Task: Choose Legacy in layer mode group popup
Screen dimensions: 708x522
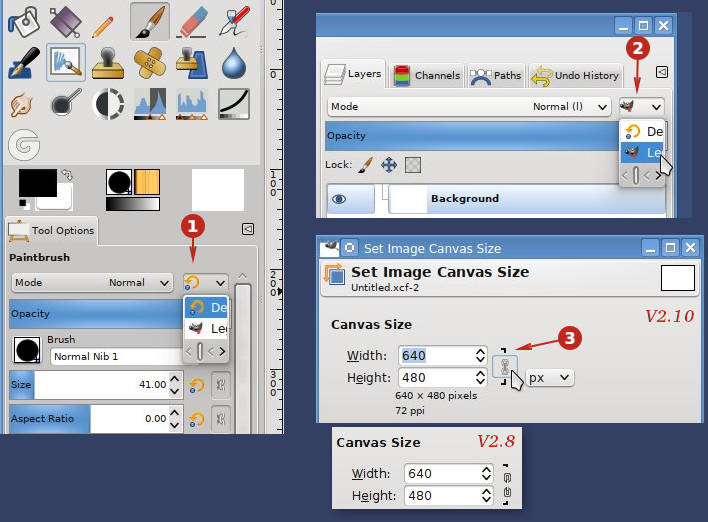Action: point(643,153)
